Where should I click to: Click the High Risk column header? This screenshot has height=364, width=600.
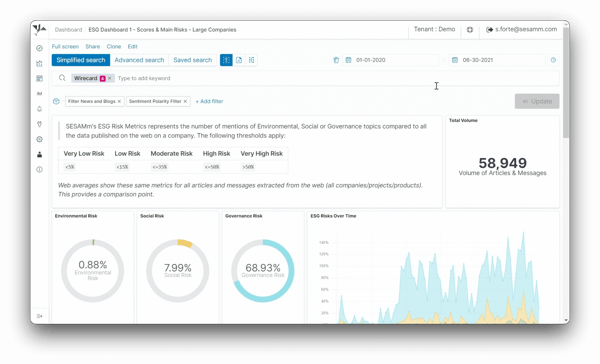(216, 154)
